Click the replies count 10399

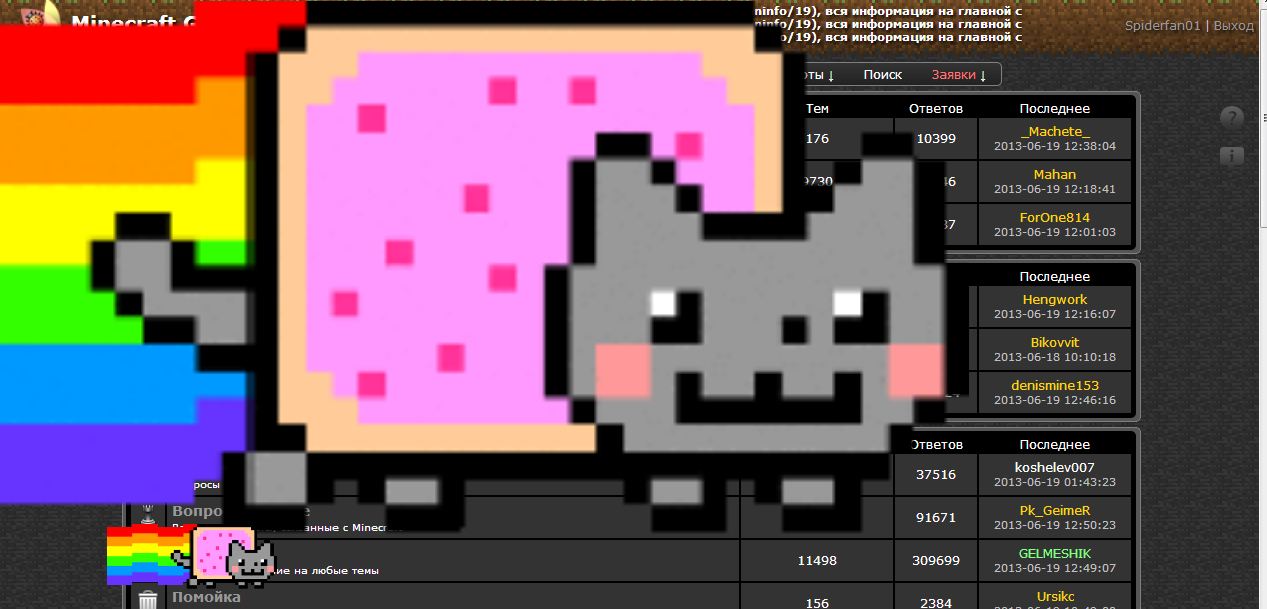936,139
